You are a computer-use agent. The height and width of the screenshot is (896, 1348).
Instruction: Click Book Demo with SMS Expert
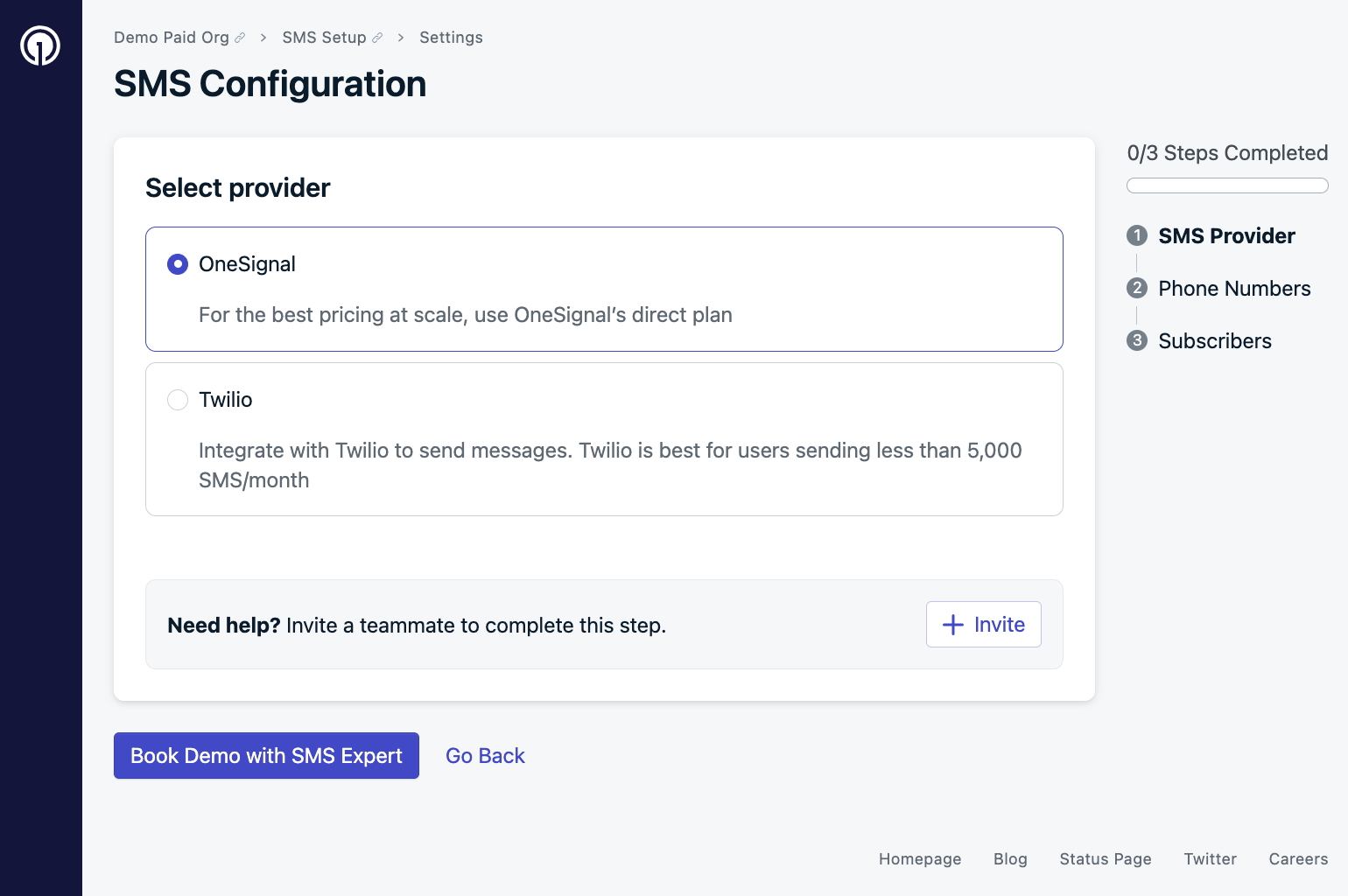266,756
